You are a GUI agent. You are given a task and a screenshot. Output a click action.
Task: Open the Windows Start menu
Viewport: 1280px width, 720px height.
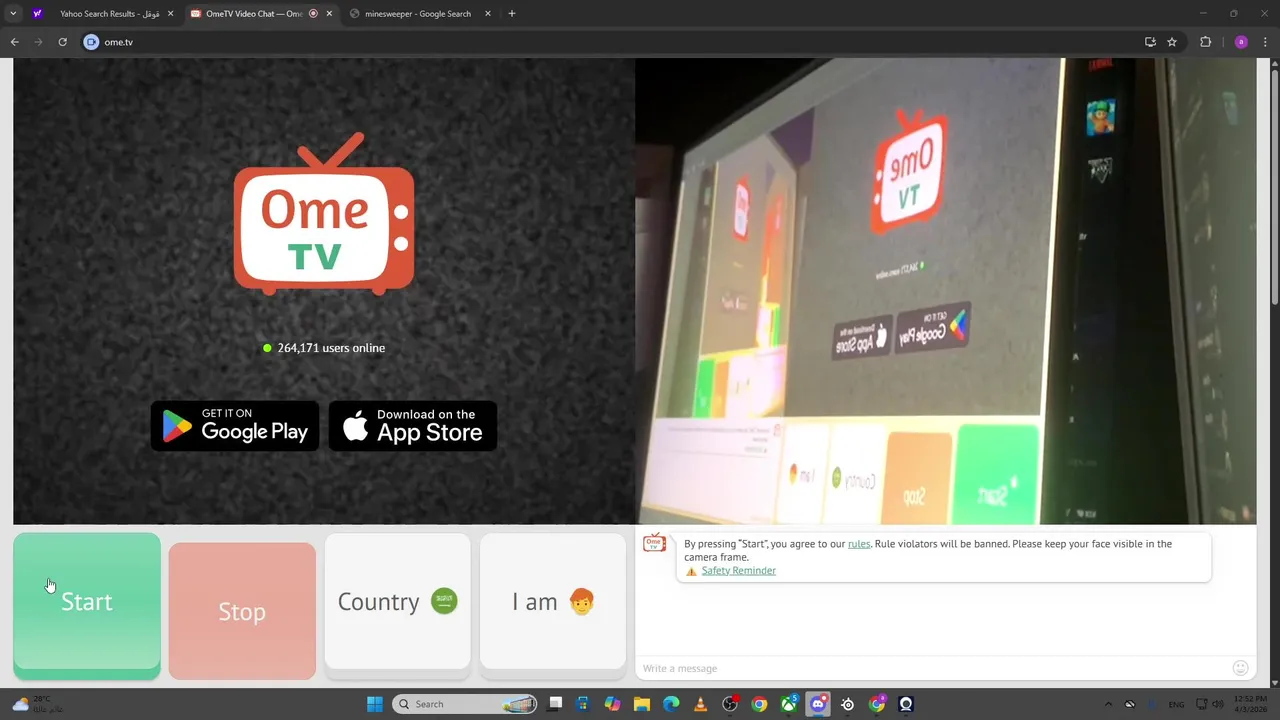point(375,704)
